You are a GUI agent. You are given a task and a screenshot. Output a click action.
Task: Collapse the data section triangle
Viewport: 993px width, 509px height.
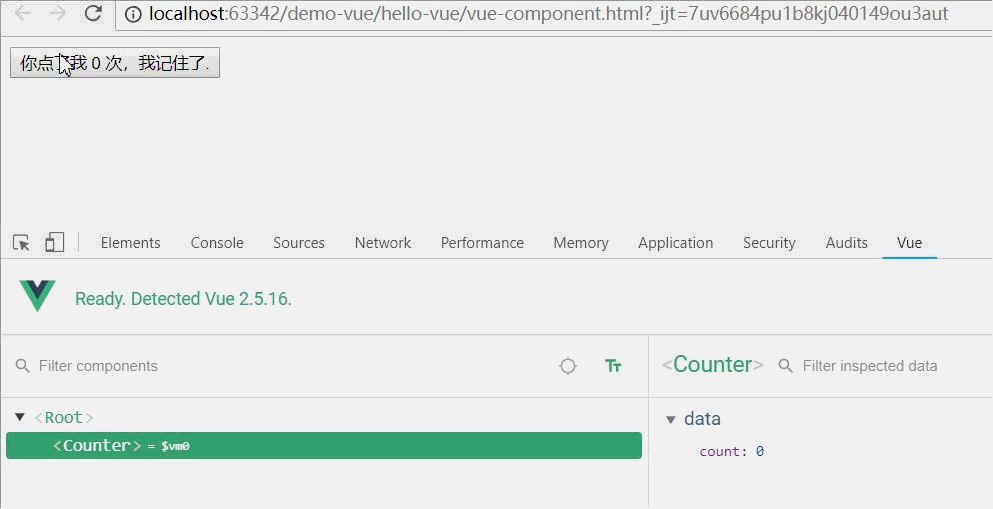pos(671,419)
